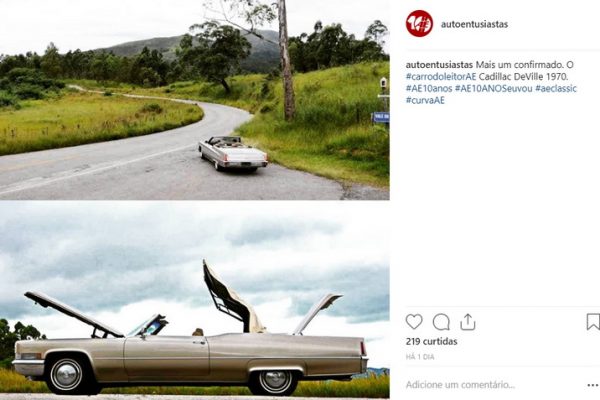Select the bottom Cadillac side-view photo
This screenshot has width=600, height=400.
point(195,300)
